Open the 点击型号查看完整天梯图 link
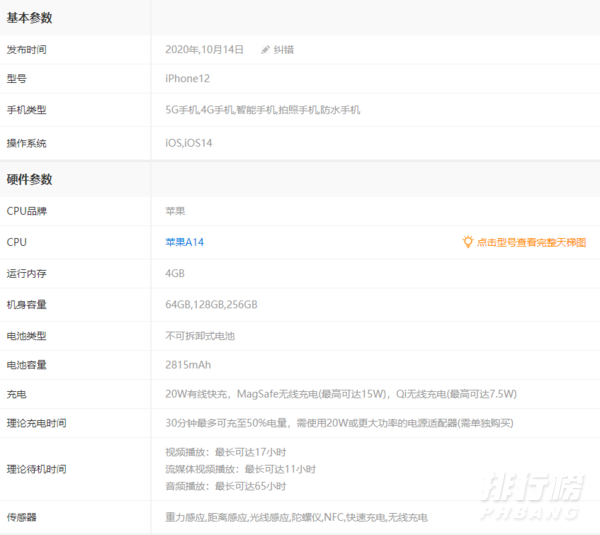 [x=531, y=242]
